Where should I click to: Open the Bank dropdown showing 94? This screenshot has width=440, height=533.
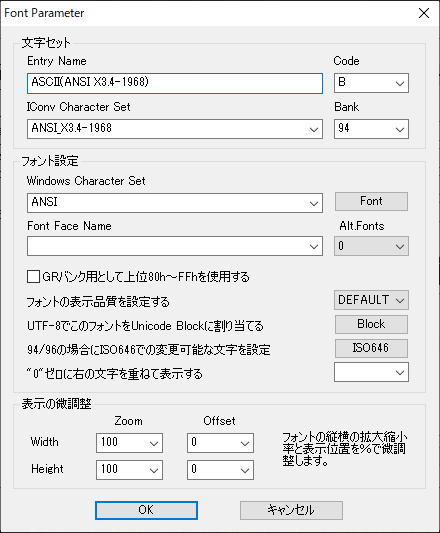click(x=371, y=129)
